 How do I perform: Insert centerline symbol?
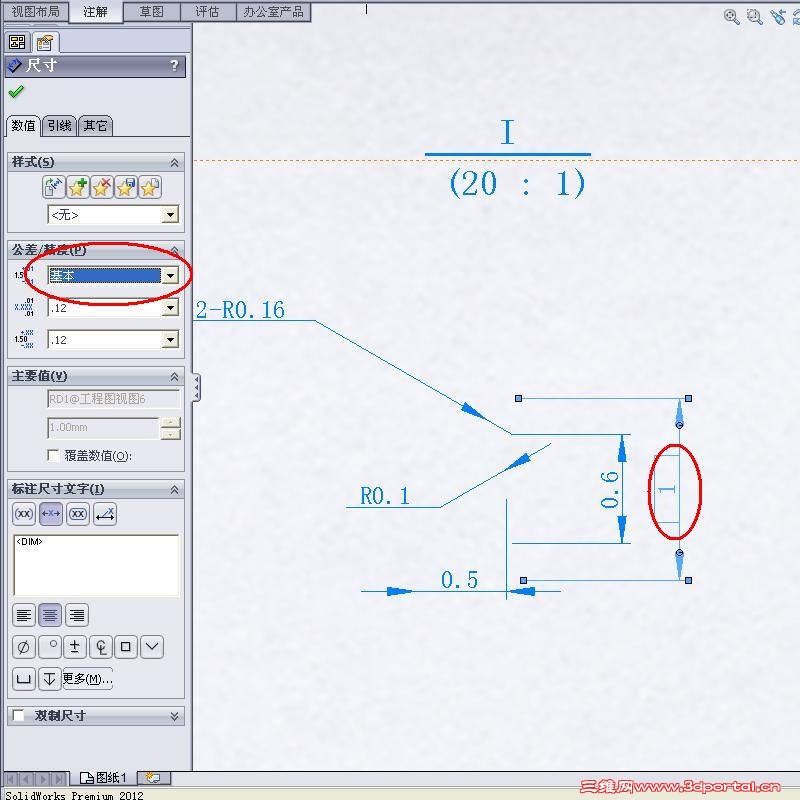pos(101,647)
